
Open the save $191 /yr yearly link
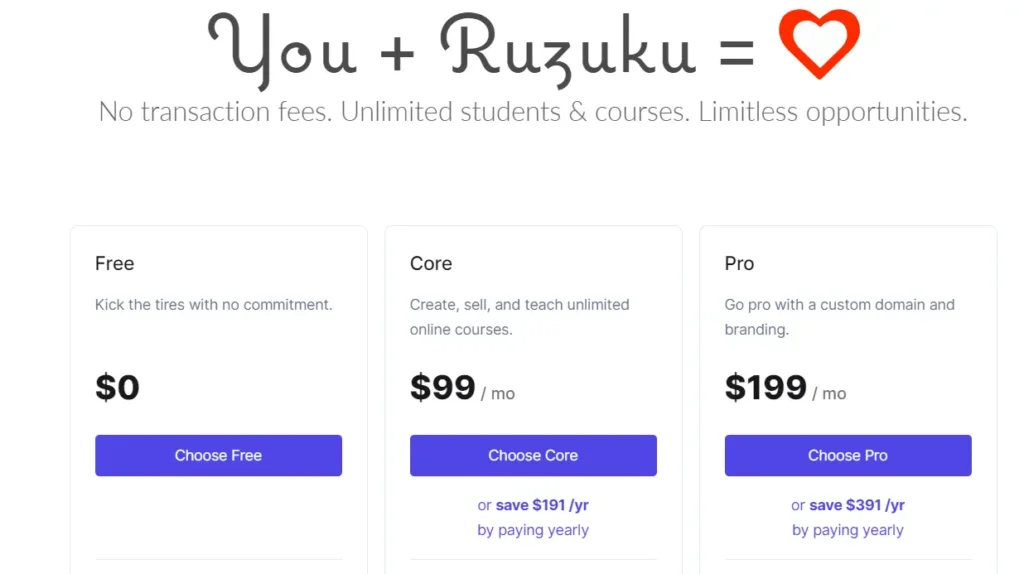pyautogui.click(x=542, y=505)
